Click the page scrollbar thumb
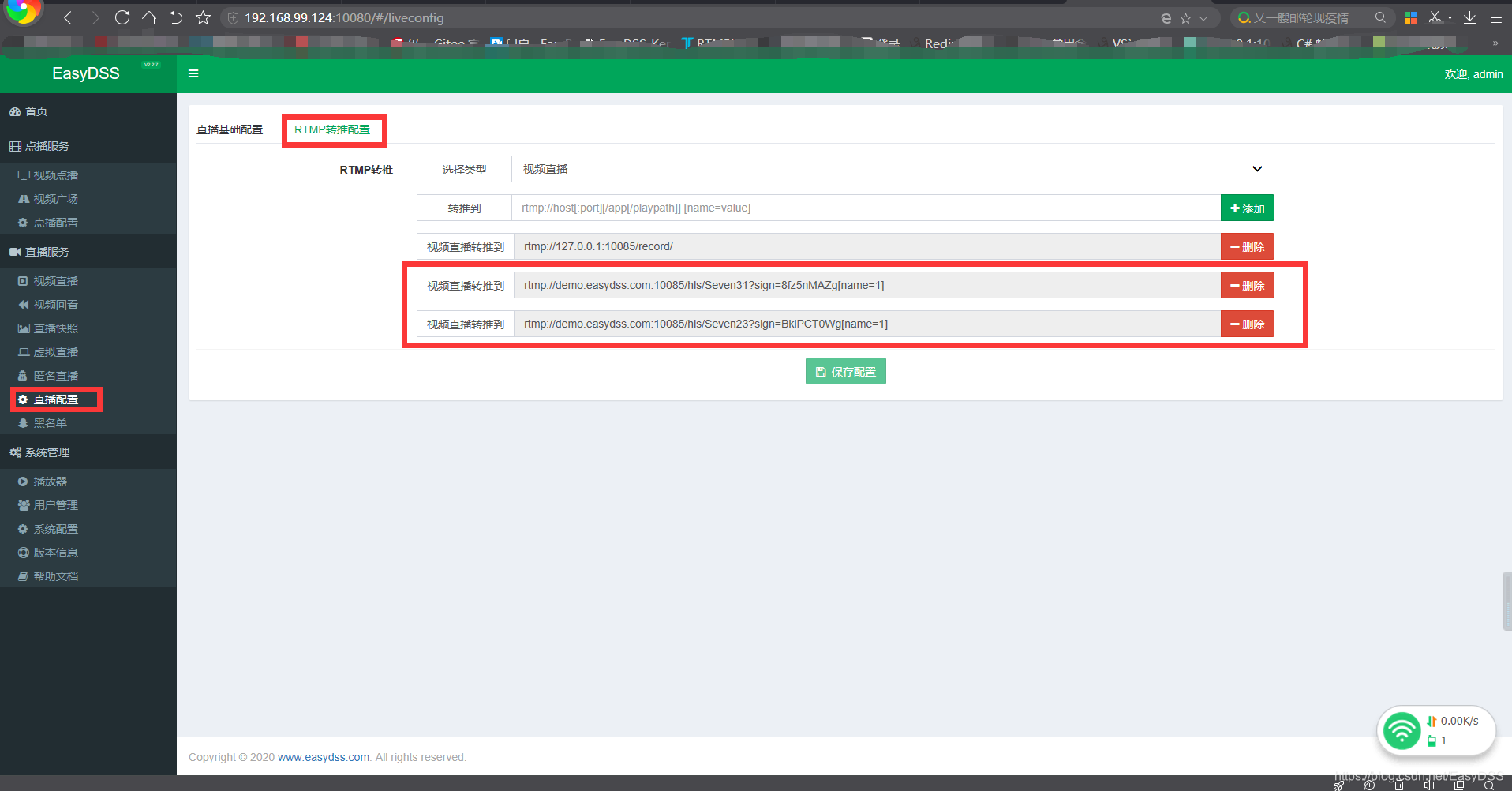The image size is (1512, 791). click(x=1507, y=601)
